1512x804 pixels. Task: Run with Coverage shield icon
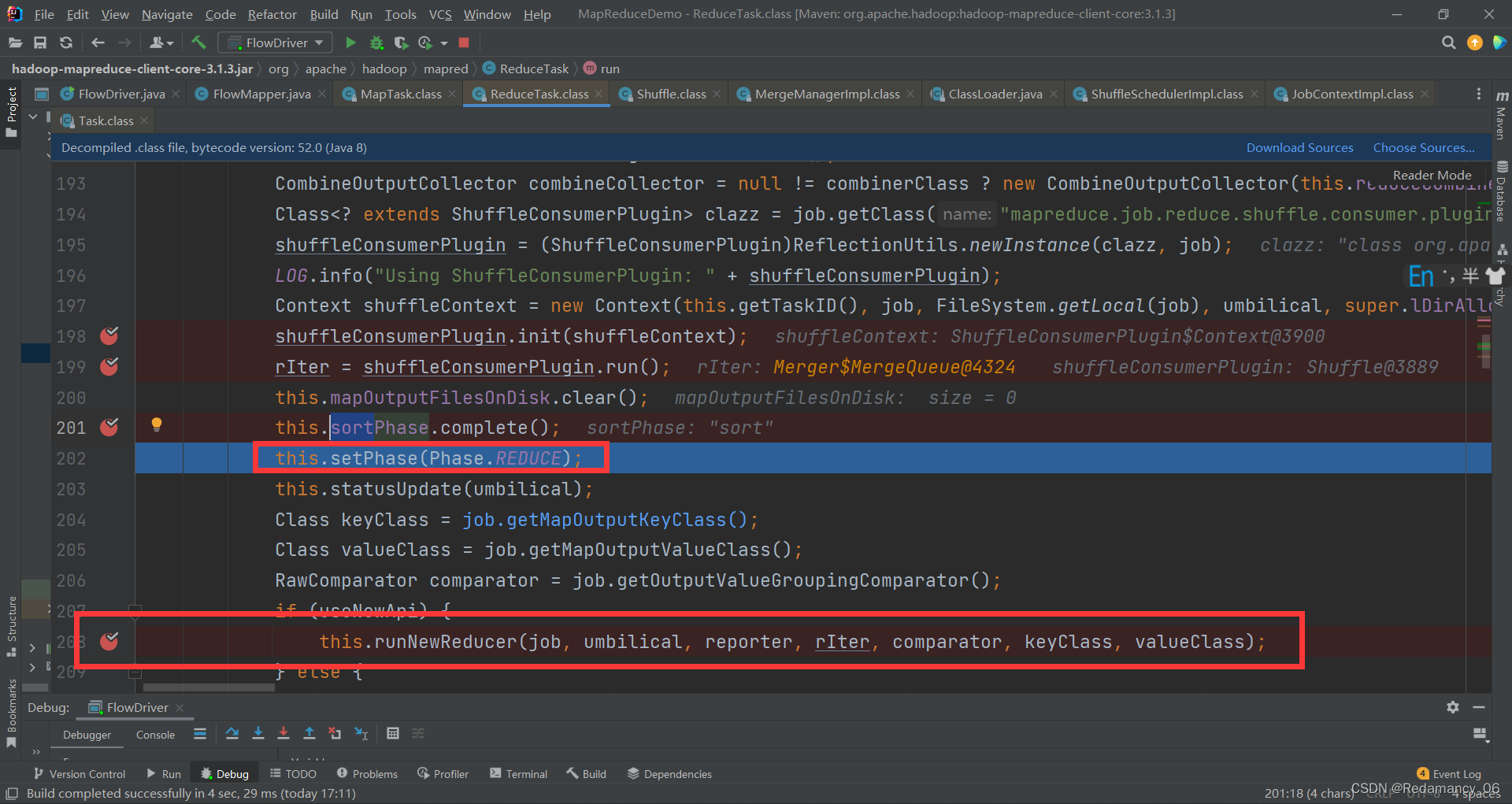click(x=401, y=43)
